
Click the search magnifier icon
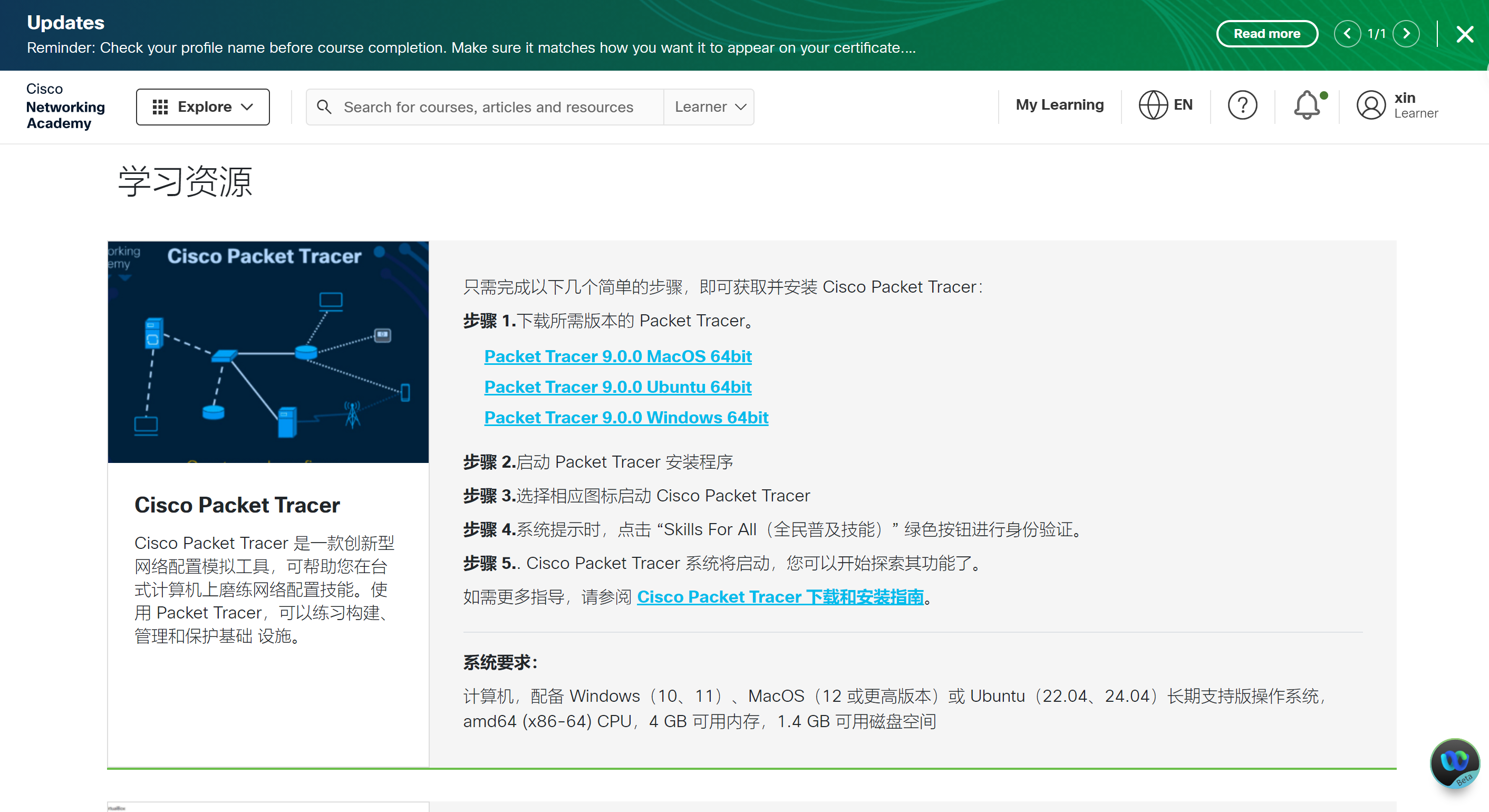click(324, 107)
